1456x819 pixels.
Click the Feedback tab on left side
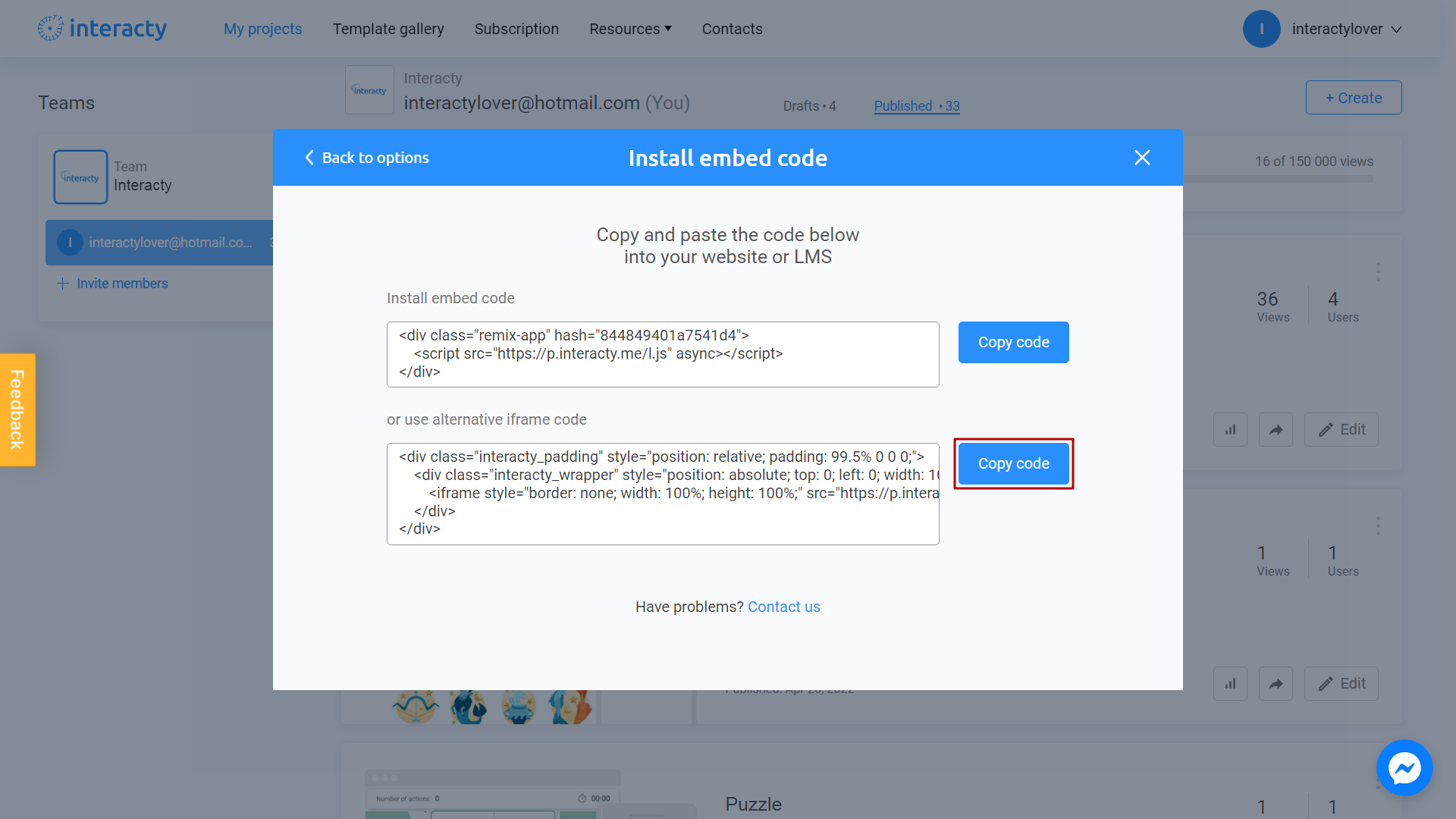[18, 410]
